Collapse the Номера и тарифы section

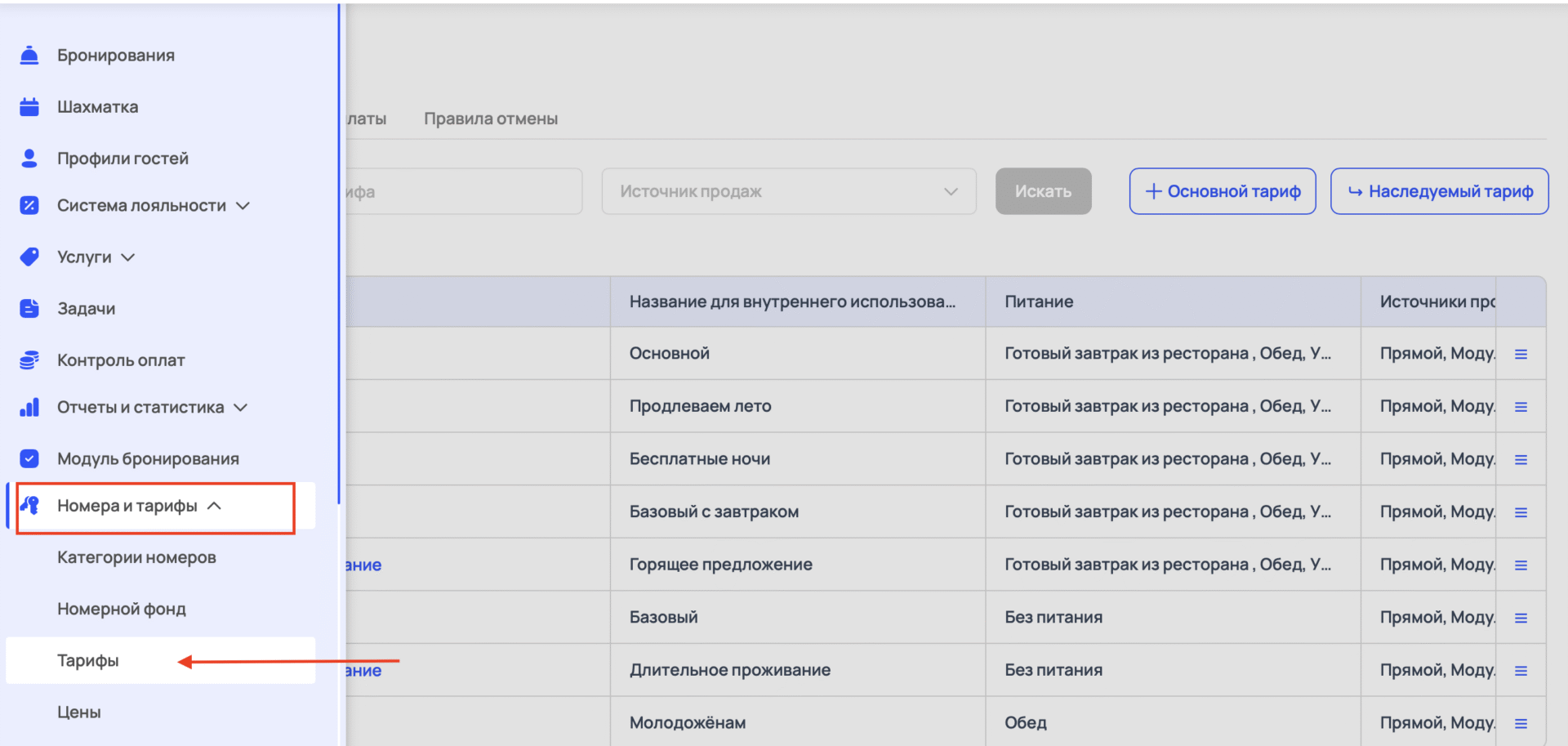pyautogui.click(x=214, y=507)
